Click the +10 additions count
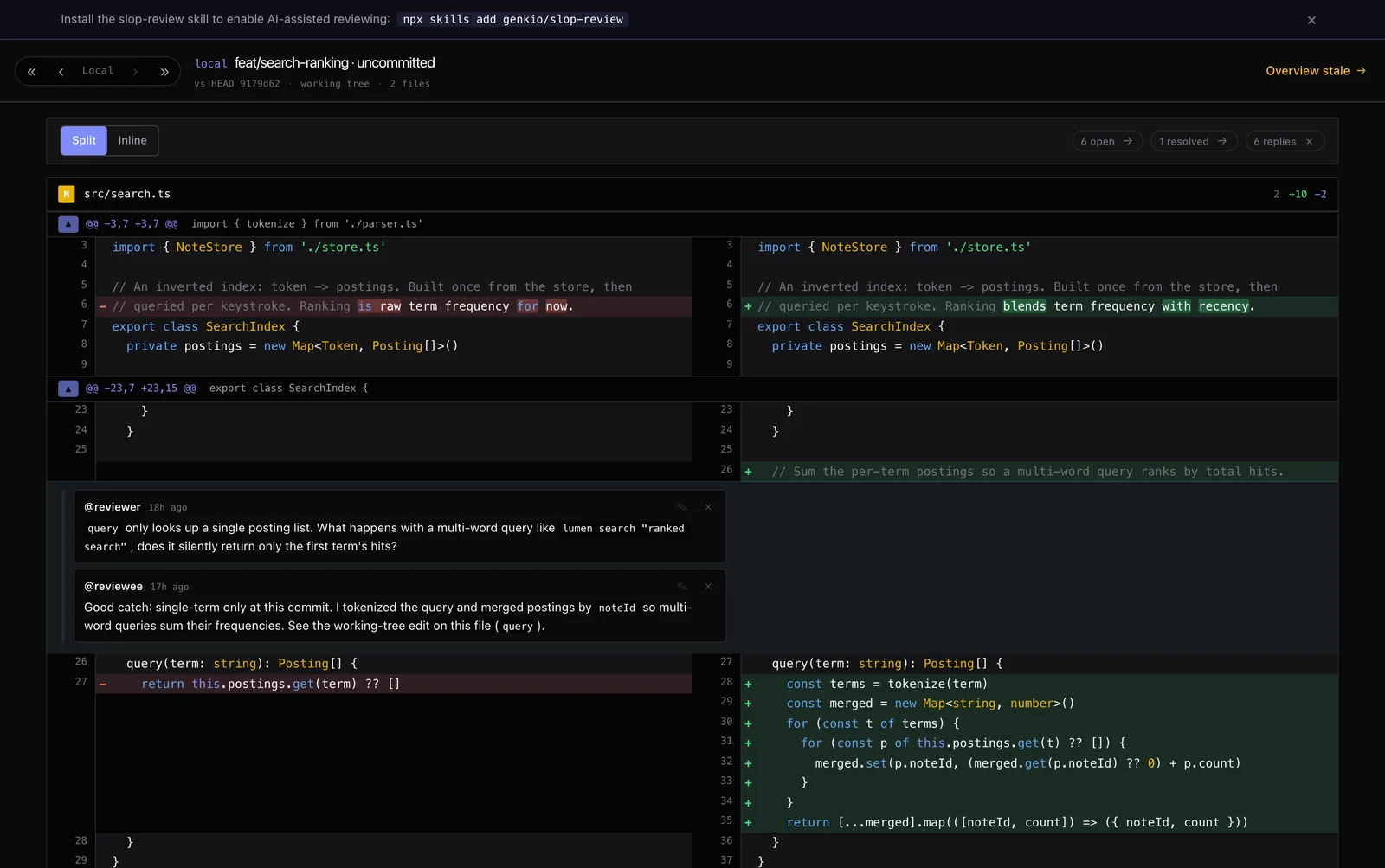 click(1298, 194)
